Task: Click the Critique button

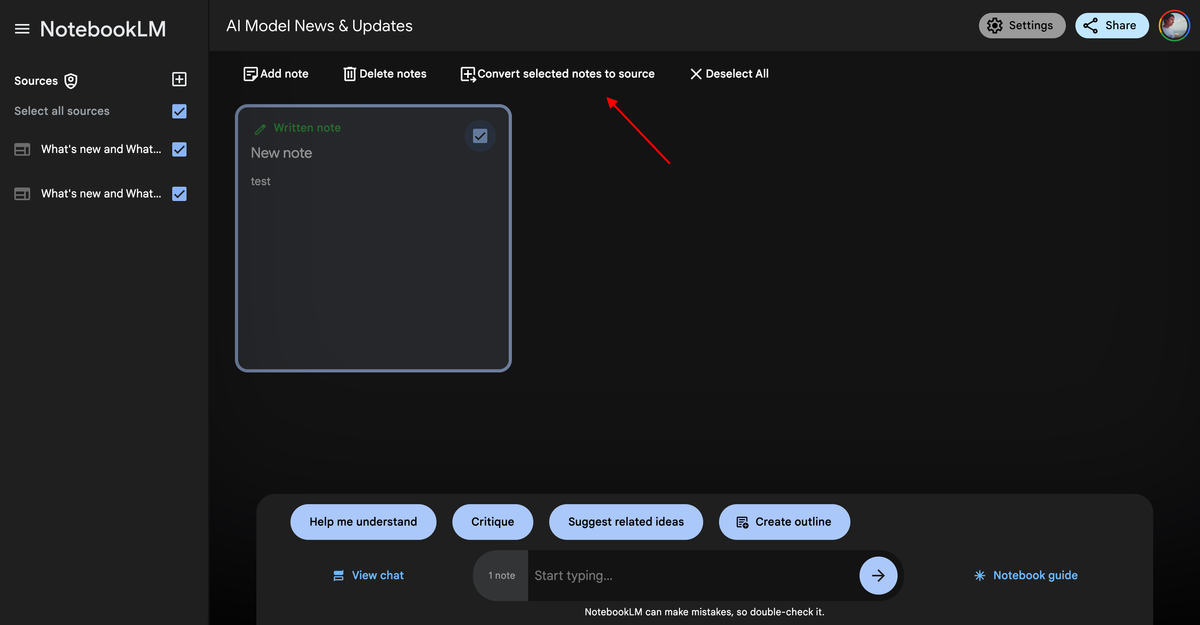Action: click(492, 521)
